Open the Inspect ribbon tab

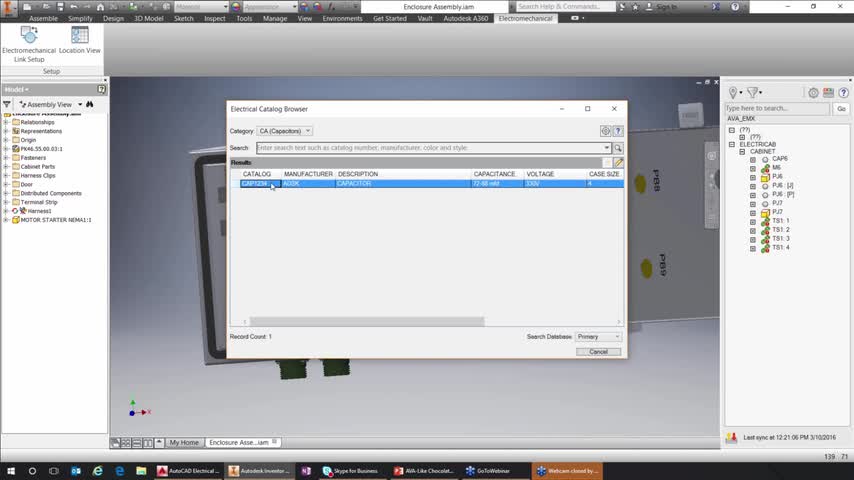(215, 19)
